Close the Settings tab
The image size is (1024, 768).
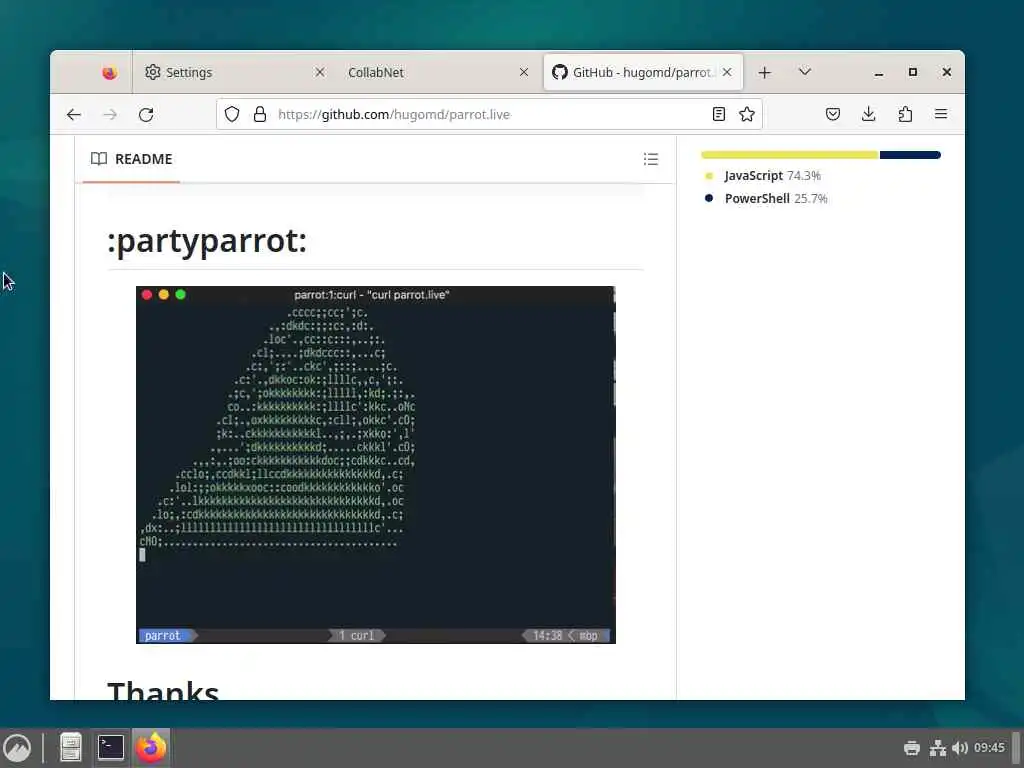[320, 72]
